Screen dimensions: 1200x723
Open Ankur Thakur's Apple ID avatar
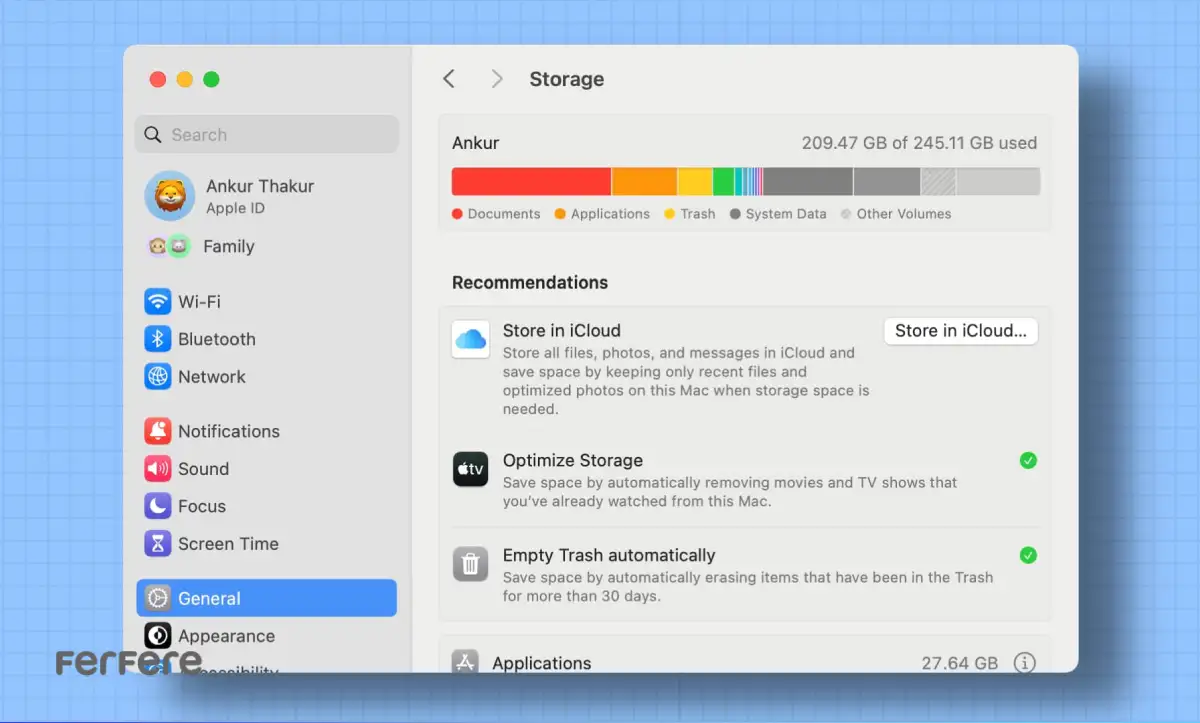(x=169, y=195)
